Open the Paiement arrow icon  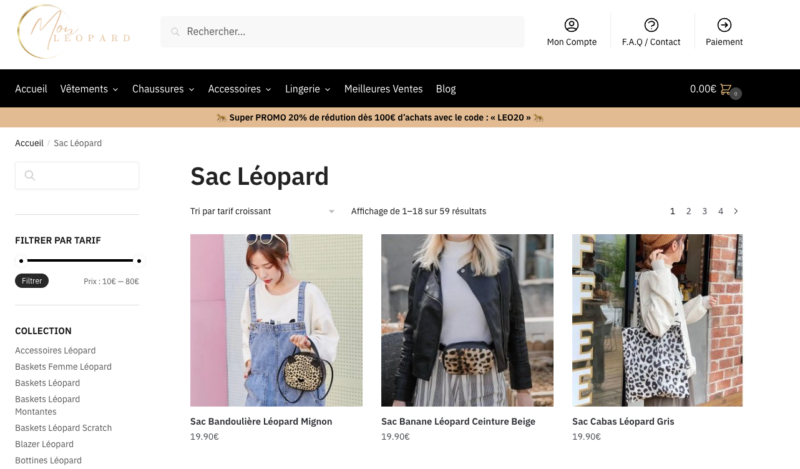(x=724, y=24)
